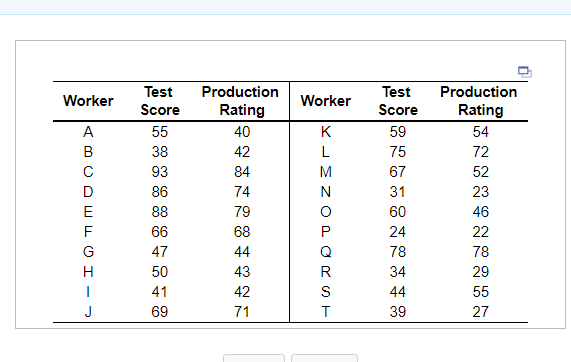Screen dimensions: 571x362
Task: Select worker M production rating 52
Action: point(481,172)
